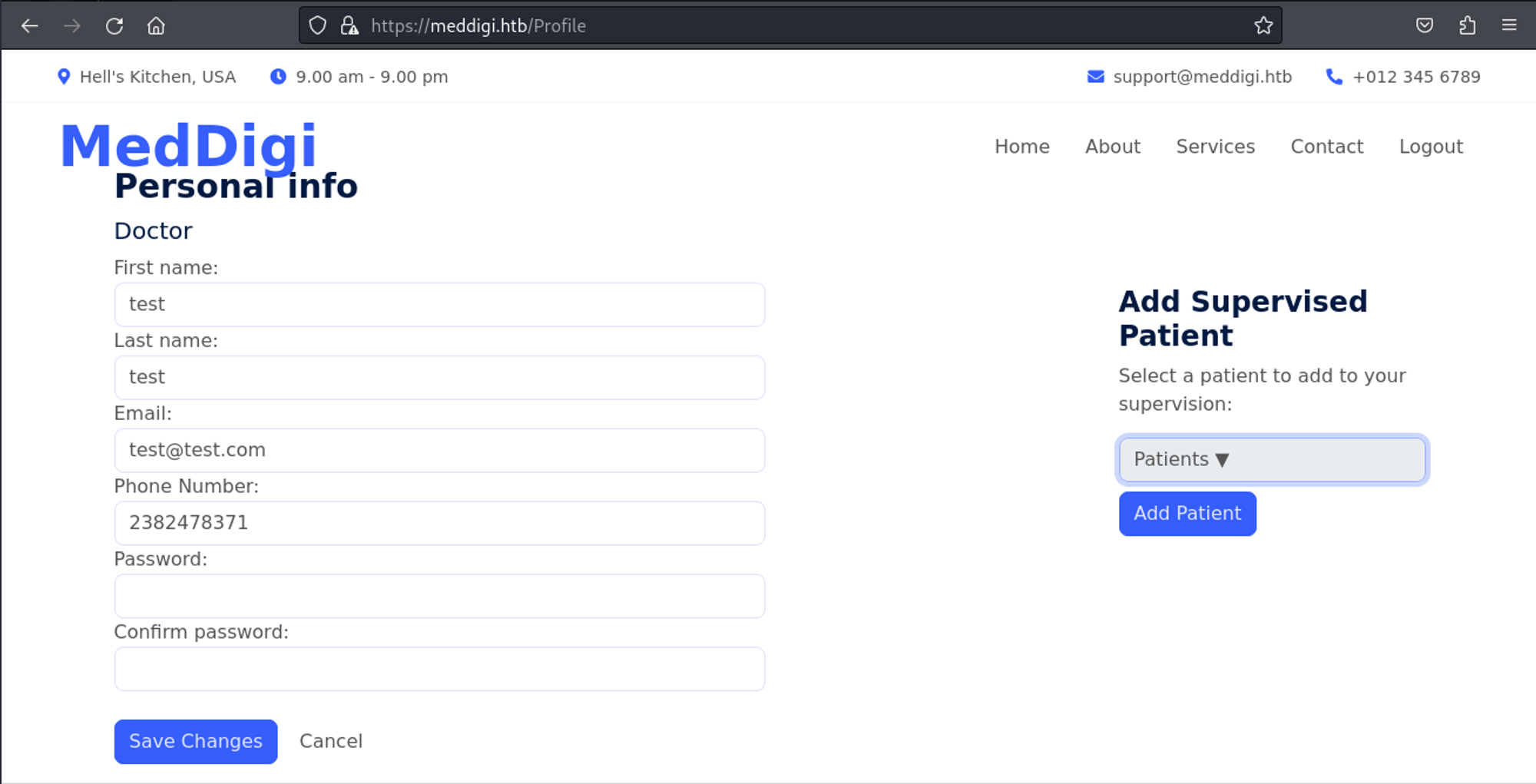Go to the About page

click(x=1112, y=147)
